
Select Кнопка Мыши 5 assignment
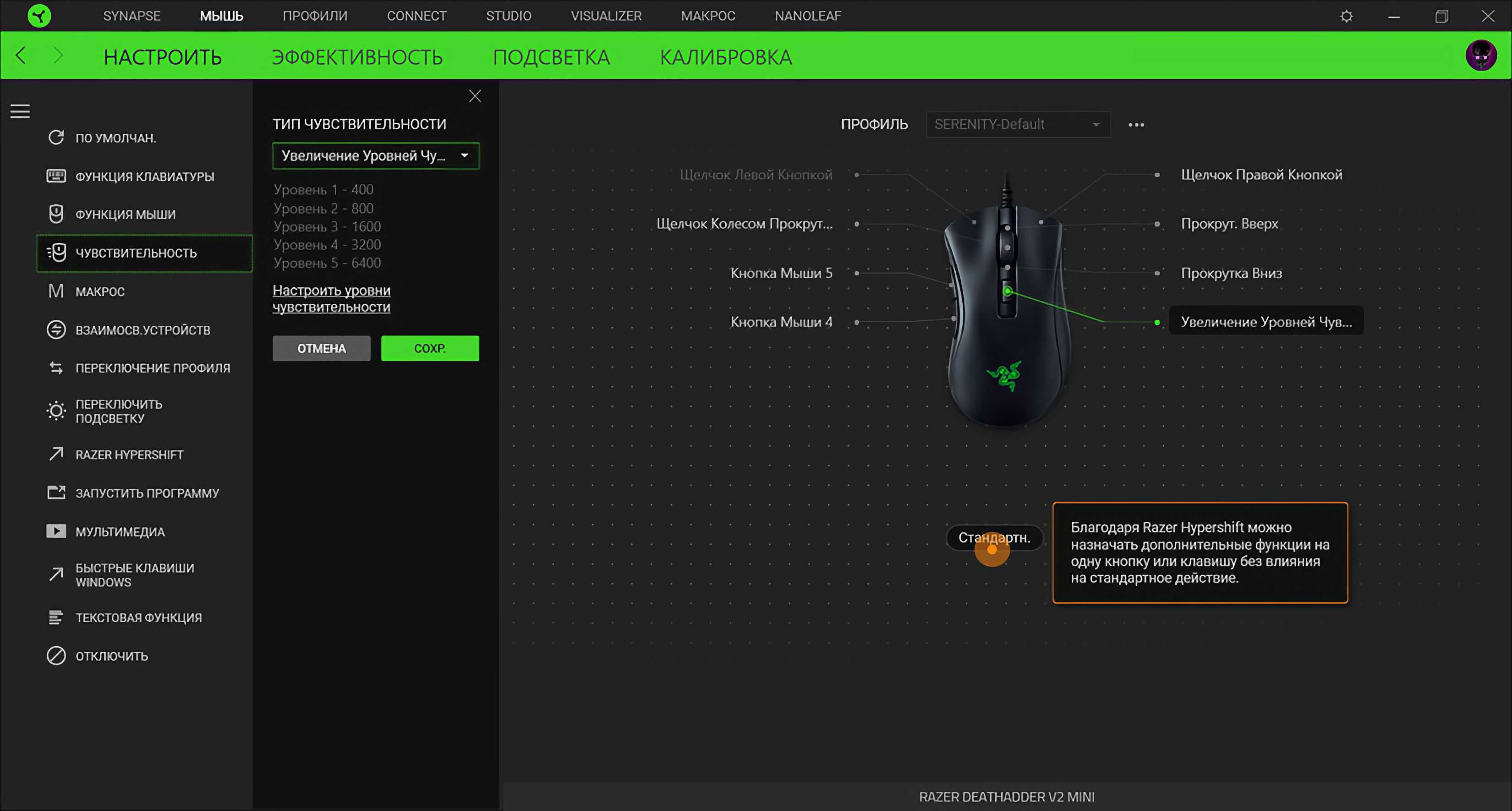[781, 273]
